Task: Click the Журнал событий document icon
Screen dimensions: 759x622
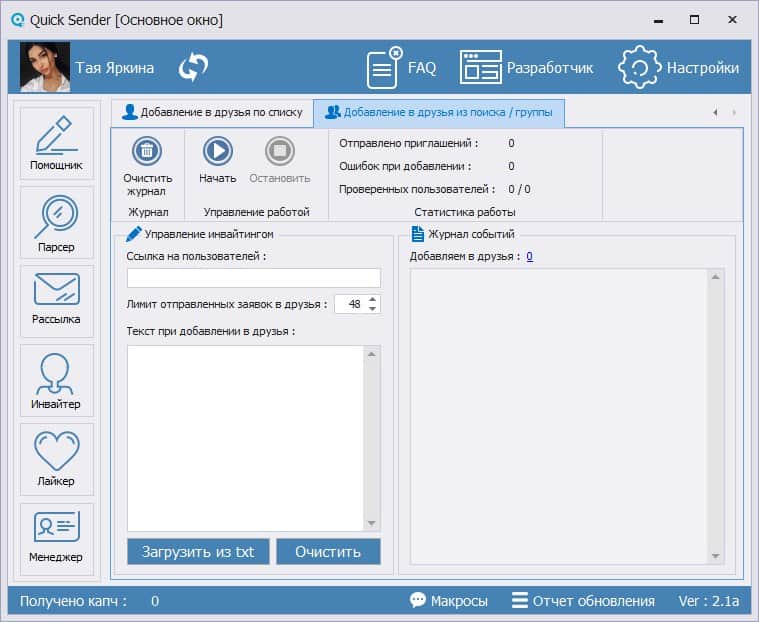Action: (x=417, y=234)
